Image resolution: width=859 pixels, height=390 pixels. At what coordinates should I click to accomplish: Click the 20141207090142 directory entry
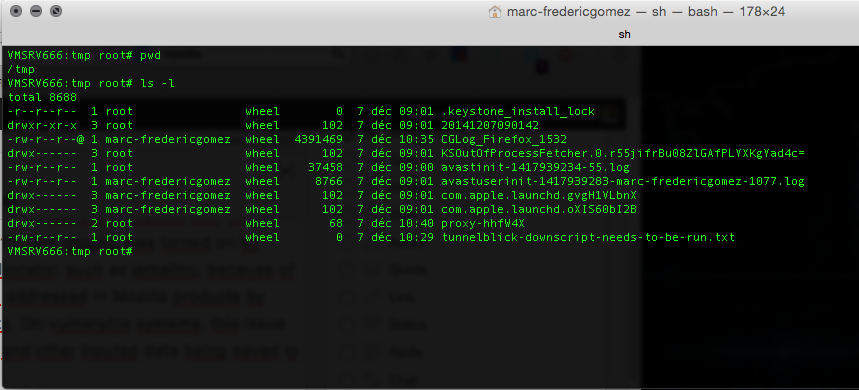(490, 125)
